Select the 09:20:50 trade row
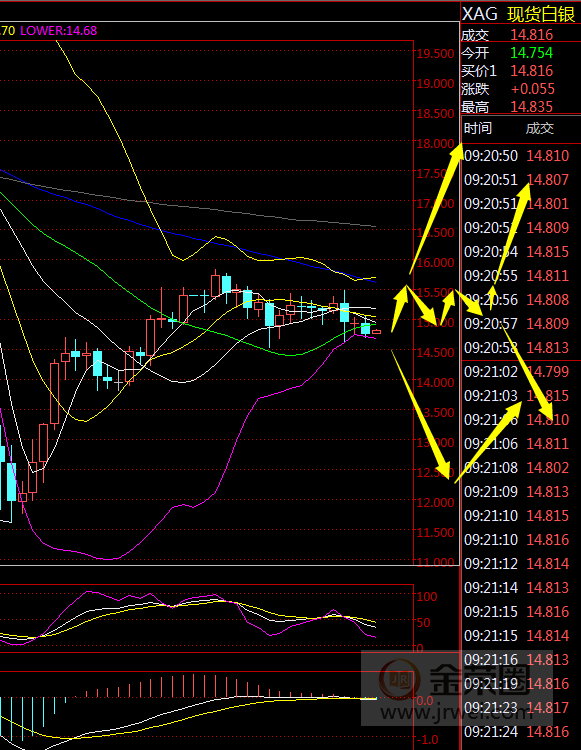Image resolution: width=581 pixels, height=750 pixels. (x=516, y=156)
